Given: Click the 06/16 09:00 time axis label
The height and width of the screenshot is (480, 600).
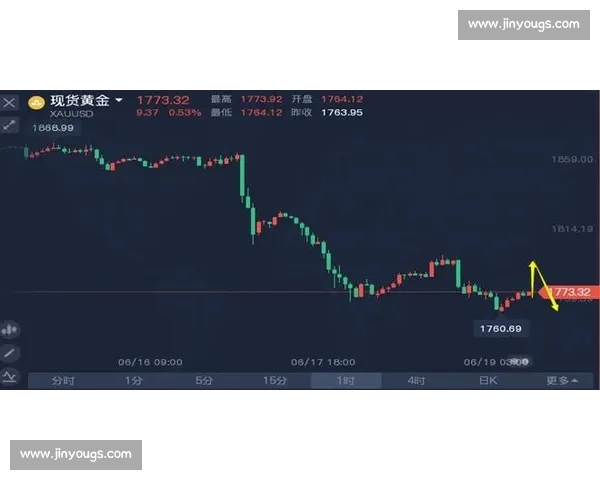Looking at the screenshot, I should (150, 362).
